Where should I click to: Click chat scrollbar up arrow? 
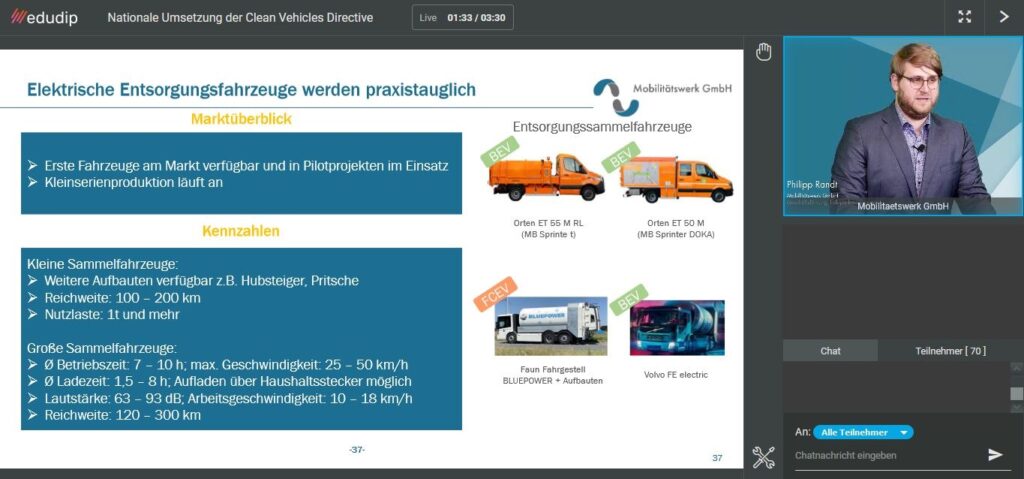tap(1016, 367)
